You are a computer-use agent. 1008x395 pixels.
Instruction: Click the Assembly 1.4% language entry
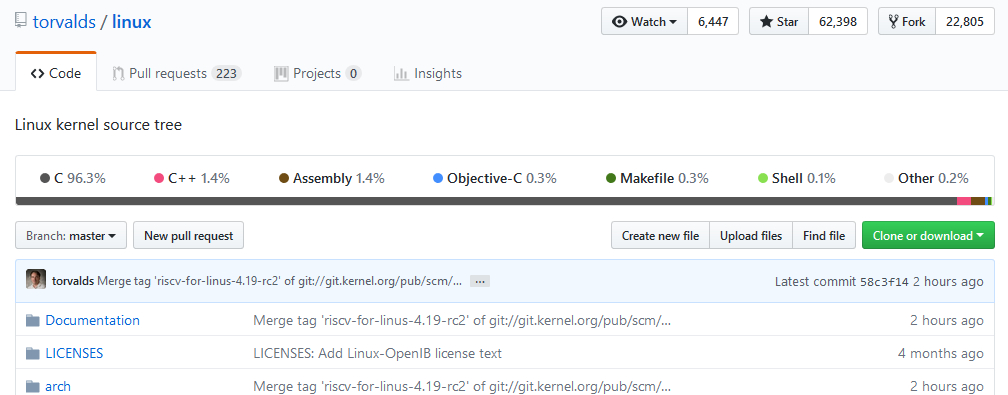pos(332,178)
